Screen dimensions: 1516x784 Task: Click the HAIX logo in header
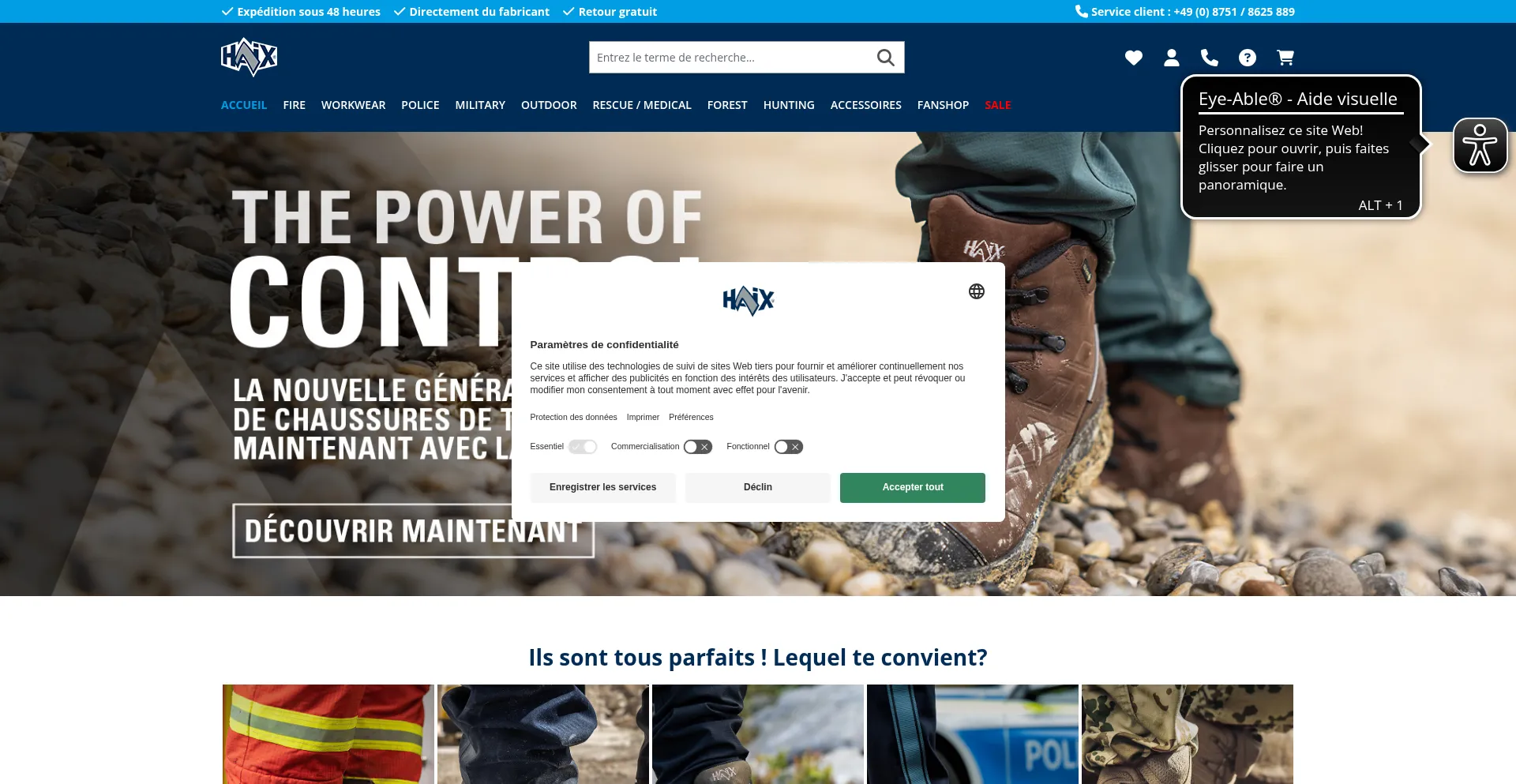[249, 57]
